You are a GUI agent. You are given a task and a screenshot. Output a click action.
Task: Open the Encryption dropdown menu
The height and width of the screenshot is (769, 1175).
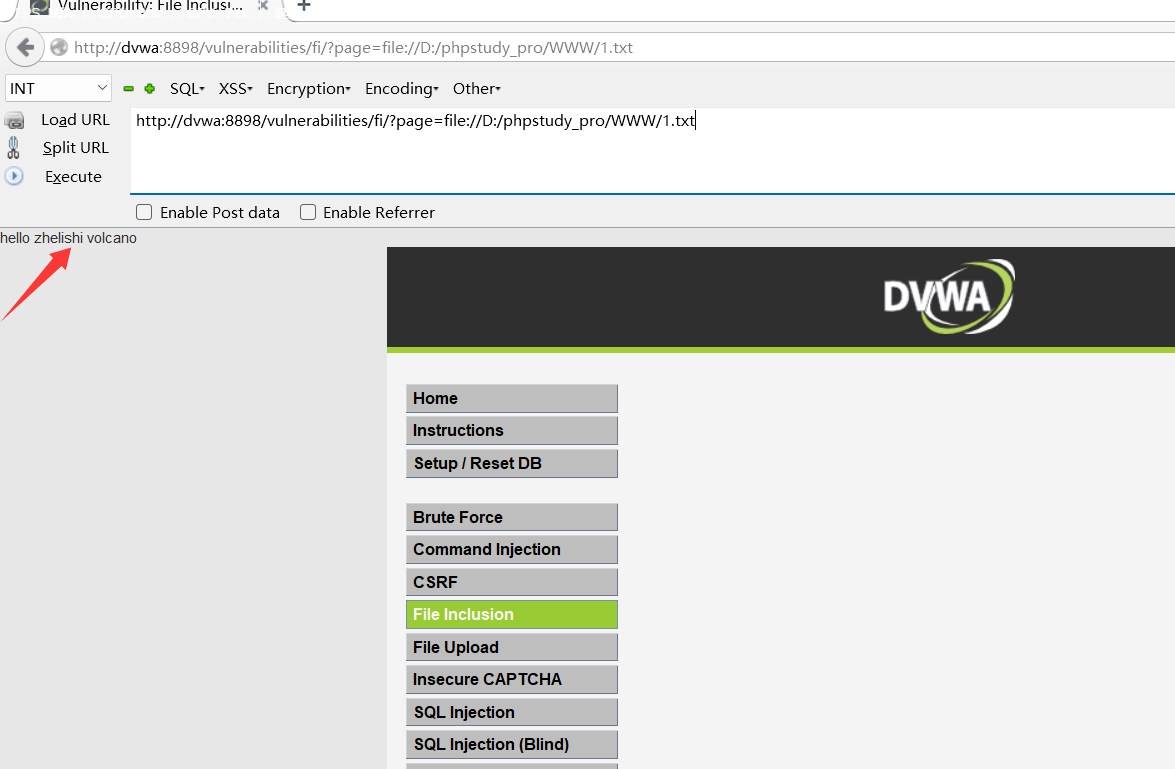pos(309,88)
